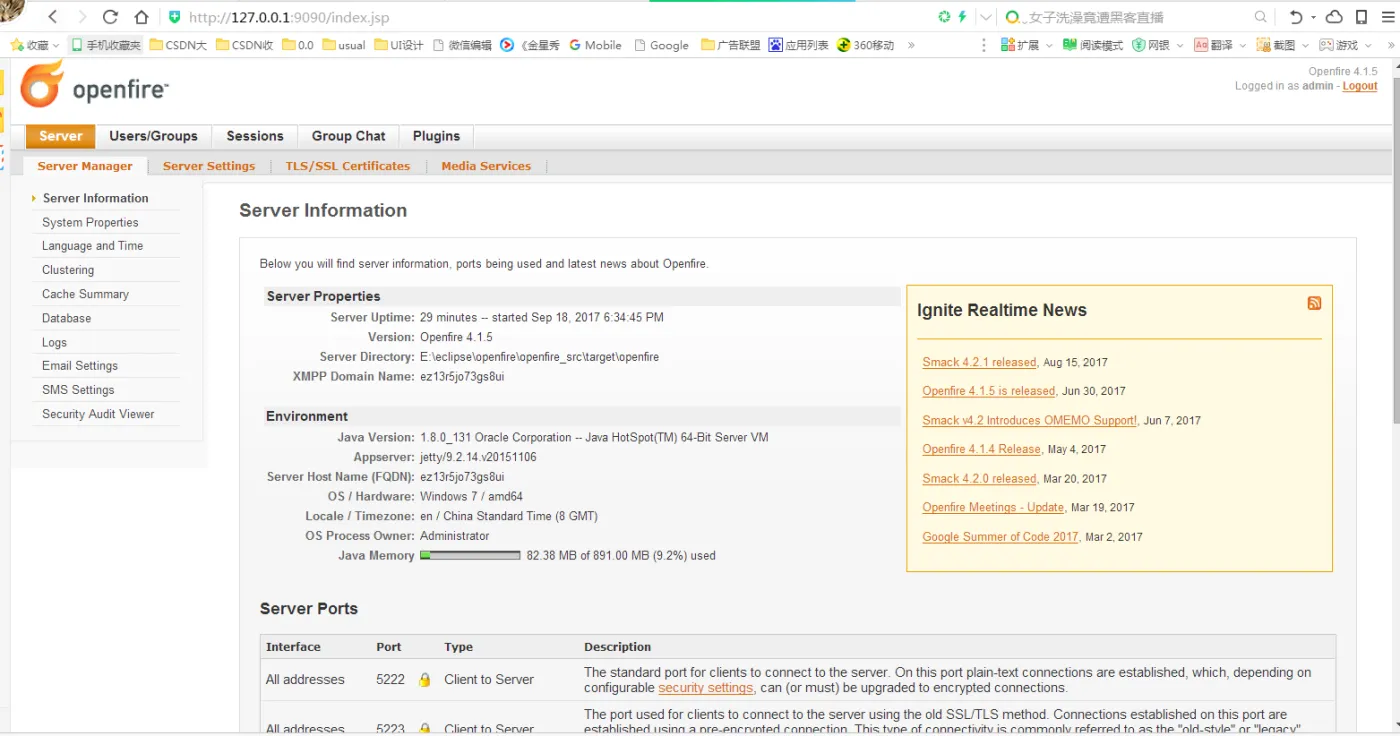Click the lock icon beside port 5222
This screenshot has width=1400, height=736.
tap(424, 680)
